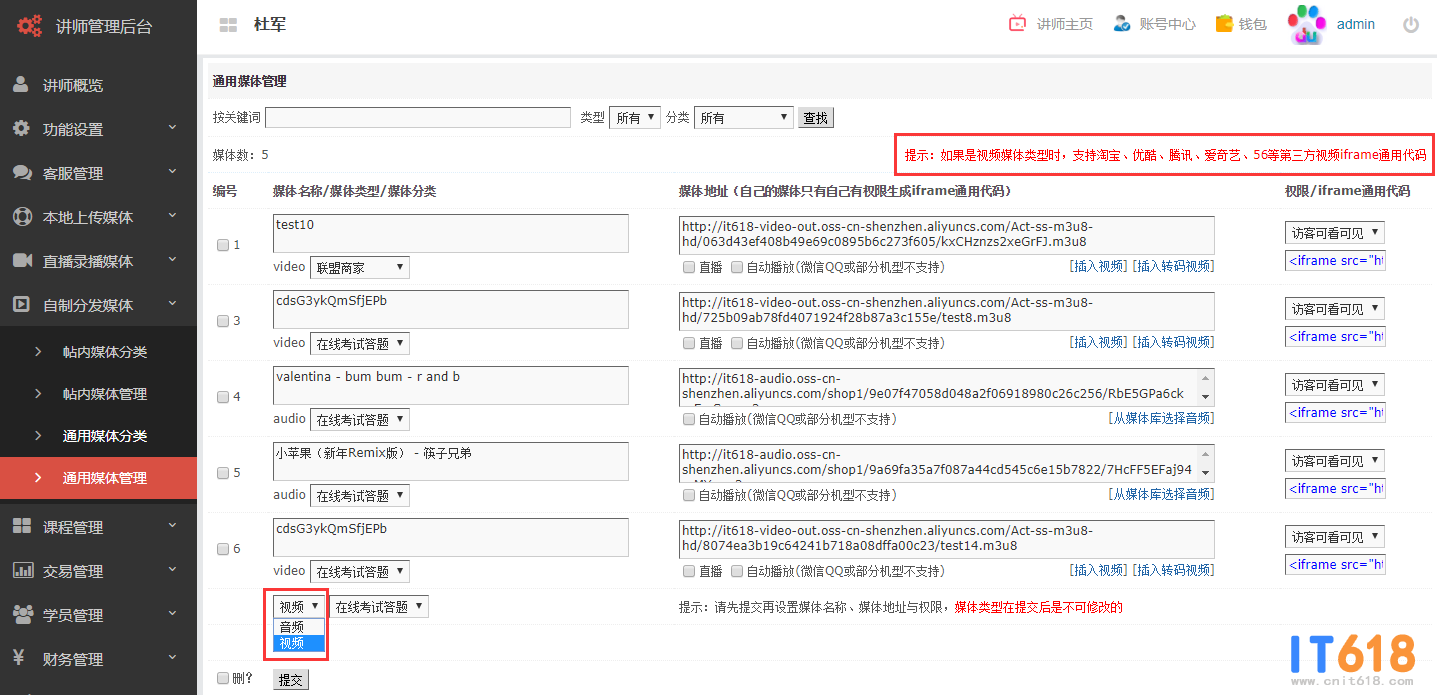Image resolution: width=1437 pixels, height=695 pixels.
Task: Click the 提交 submit button
Action: tap(290, 680)
